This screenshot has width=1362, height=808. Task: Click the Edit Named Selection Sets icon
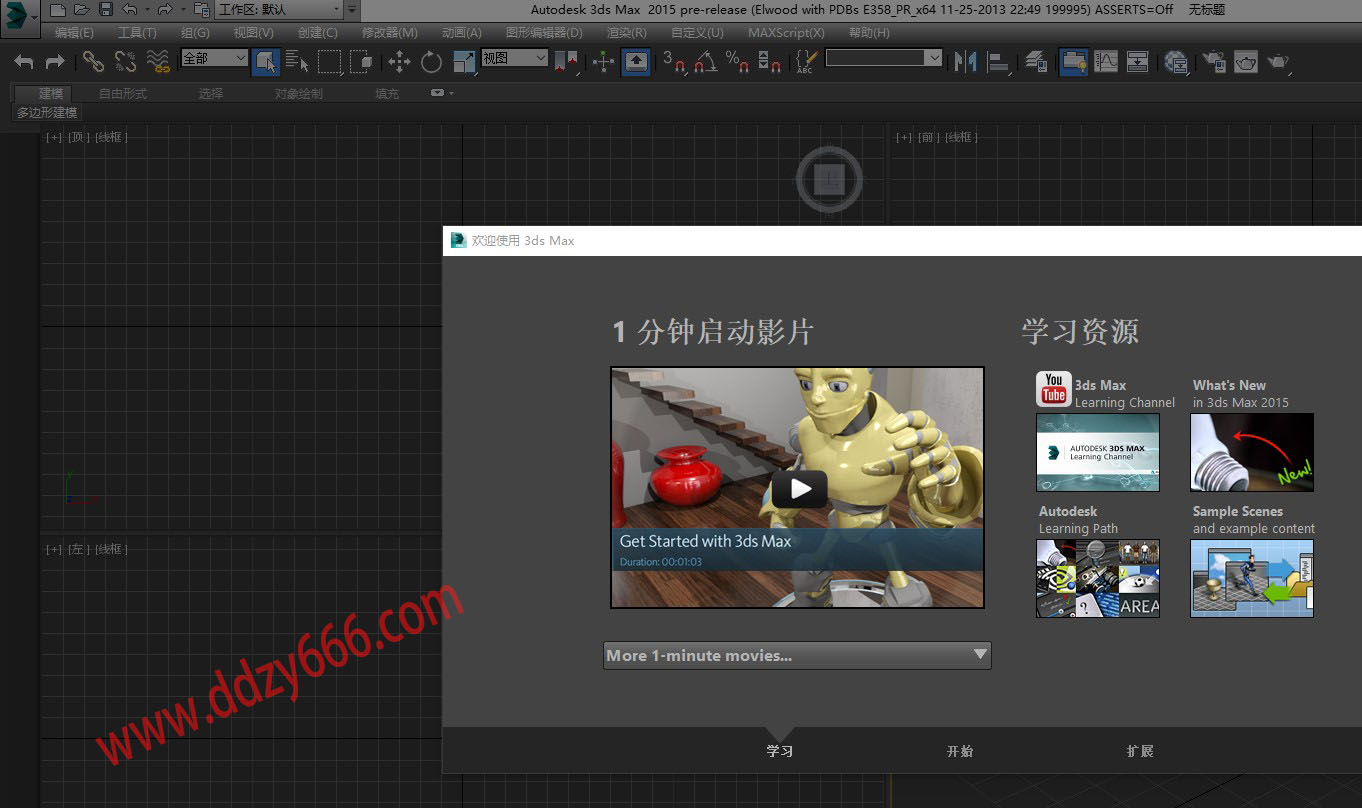click(x=805, y=62)
